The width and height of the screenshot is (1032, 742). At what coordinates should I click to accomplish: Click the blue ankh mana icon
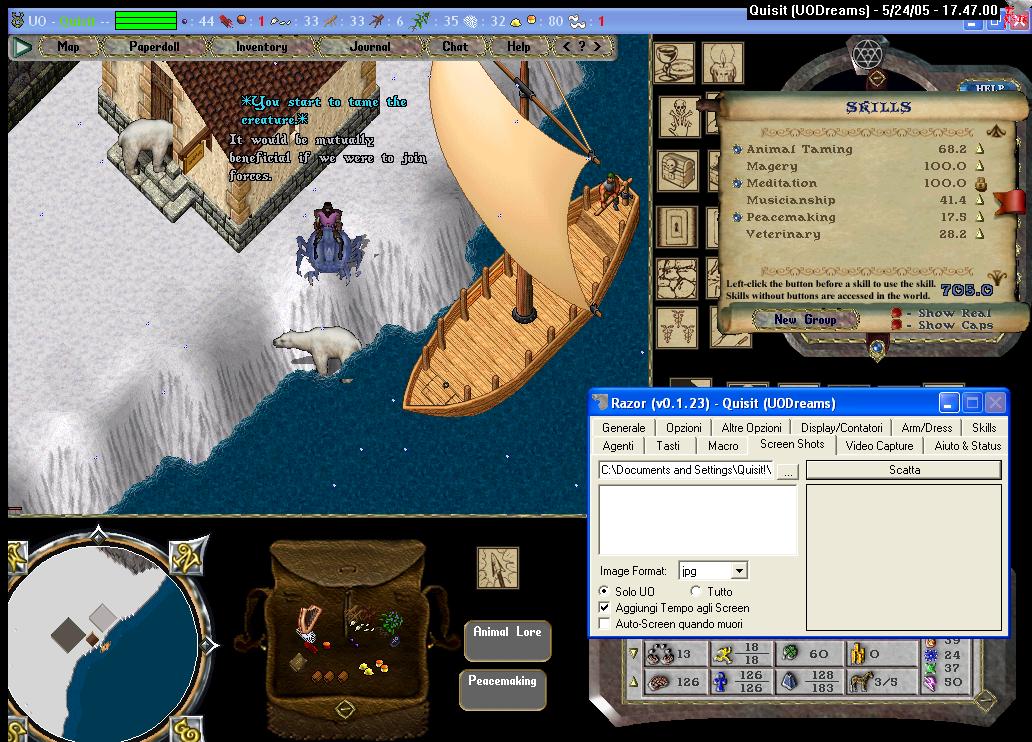pos(721,682)
